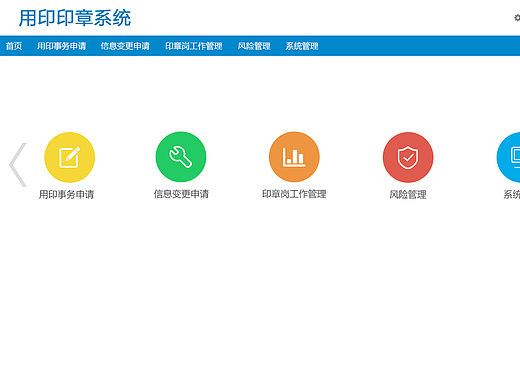This screenshot has width=520, height=390.
Task: Open the blue monitor 系统管理 icon
Action: pos(509,157)
